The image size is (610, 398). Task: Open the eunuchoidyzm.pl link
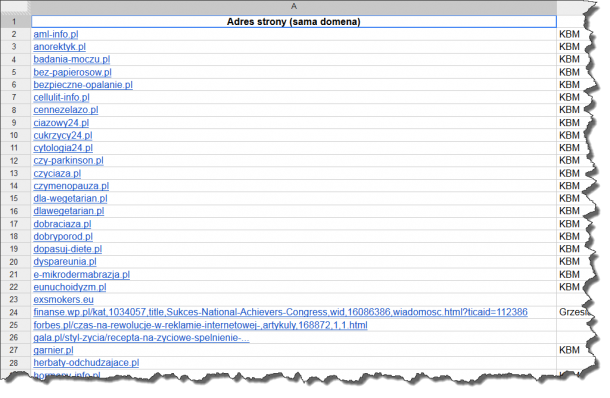click(70, 287)
